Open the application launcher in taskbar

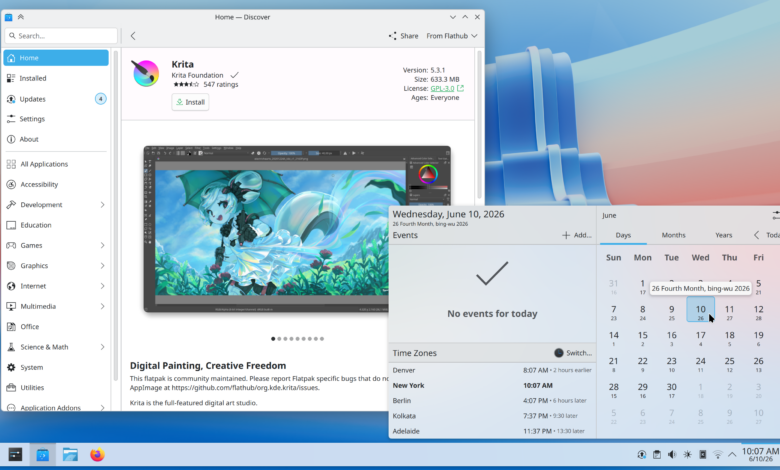(15, 455)
